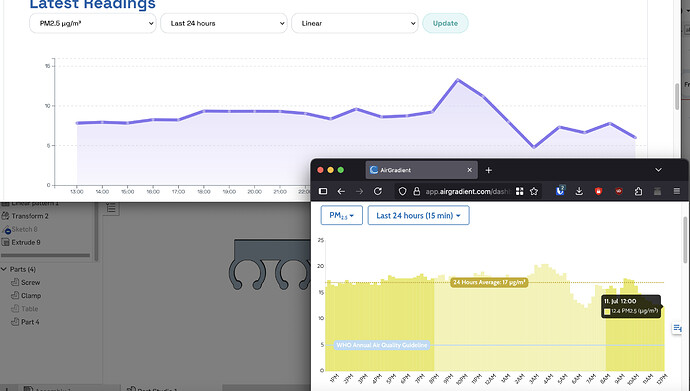The height and width of the screenshot is (391, 690).
Task: Open the browser extensions puzzle icon
Action: click(x=638, y=191)
